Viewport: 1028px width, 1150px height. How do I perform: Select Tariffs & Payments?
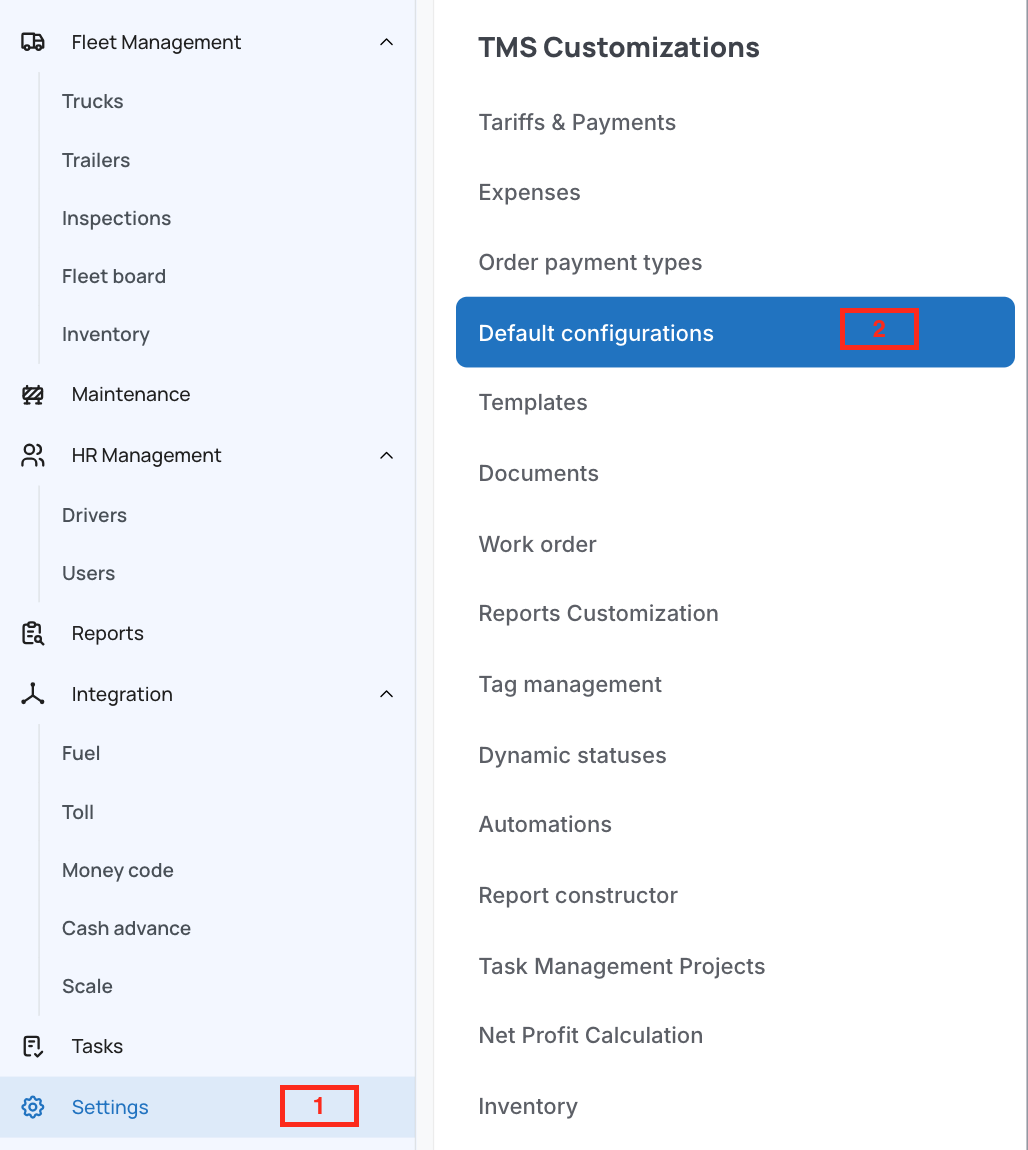(577, 122)
